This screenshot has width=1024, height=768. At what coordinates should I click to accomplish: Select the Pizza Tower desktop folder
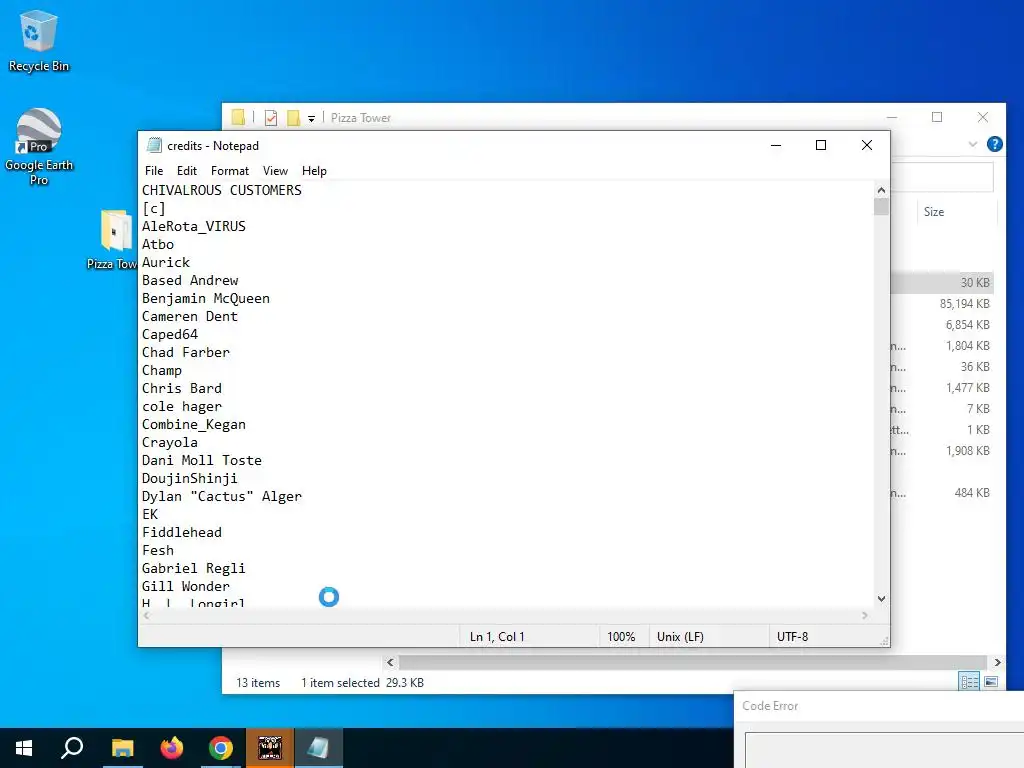(x=112, y=239)
